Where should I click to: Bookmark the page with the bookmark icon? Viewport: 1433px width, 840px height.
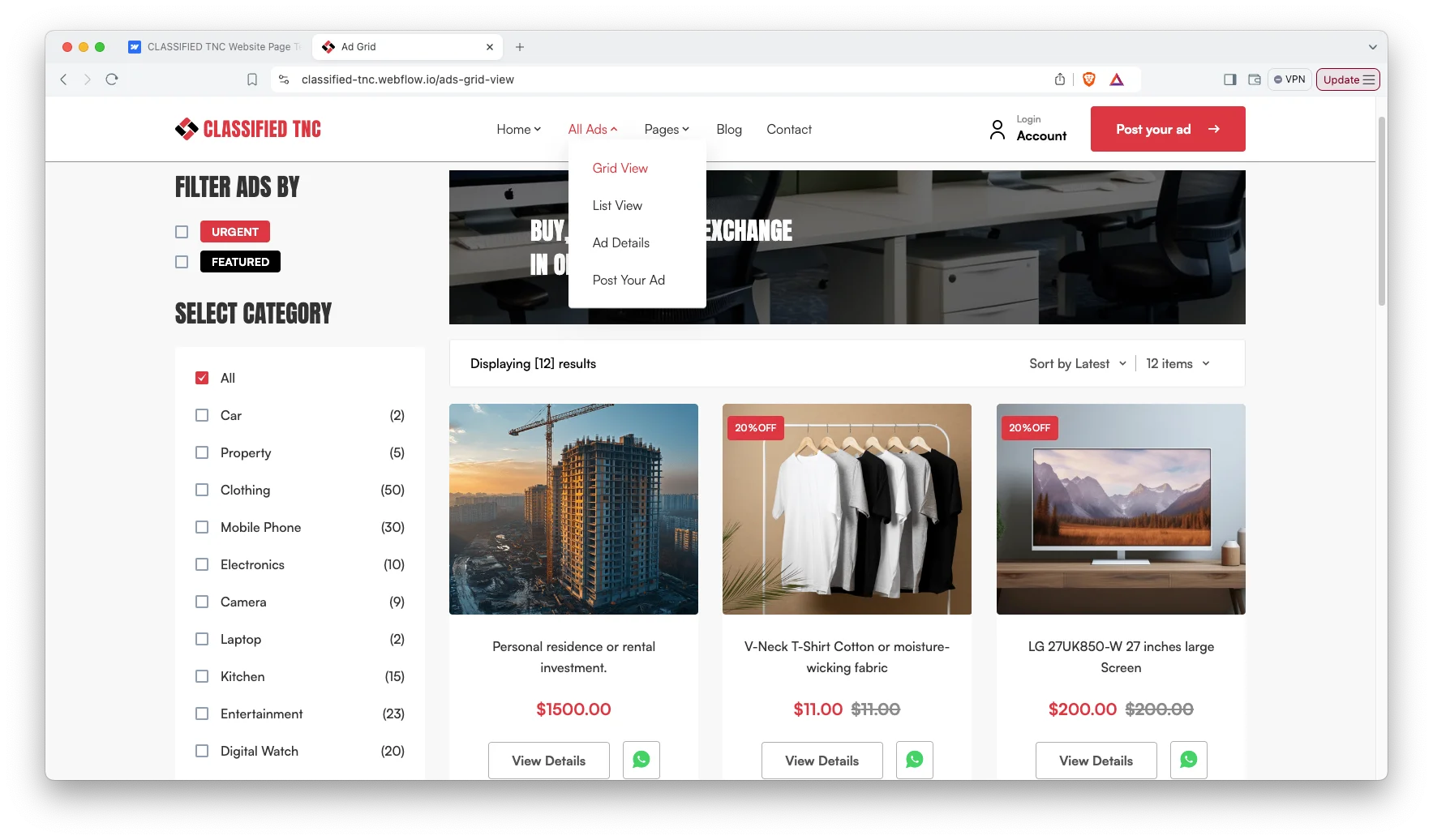[x=252, y=79]
